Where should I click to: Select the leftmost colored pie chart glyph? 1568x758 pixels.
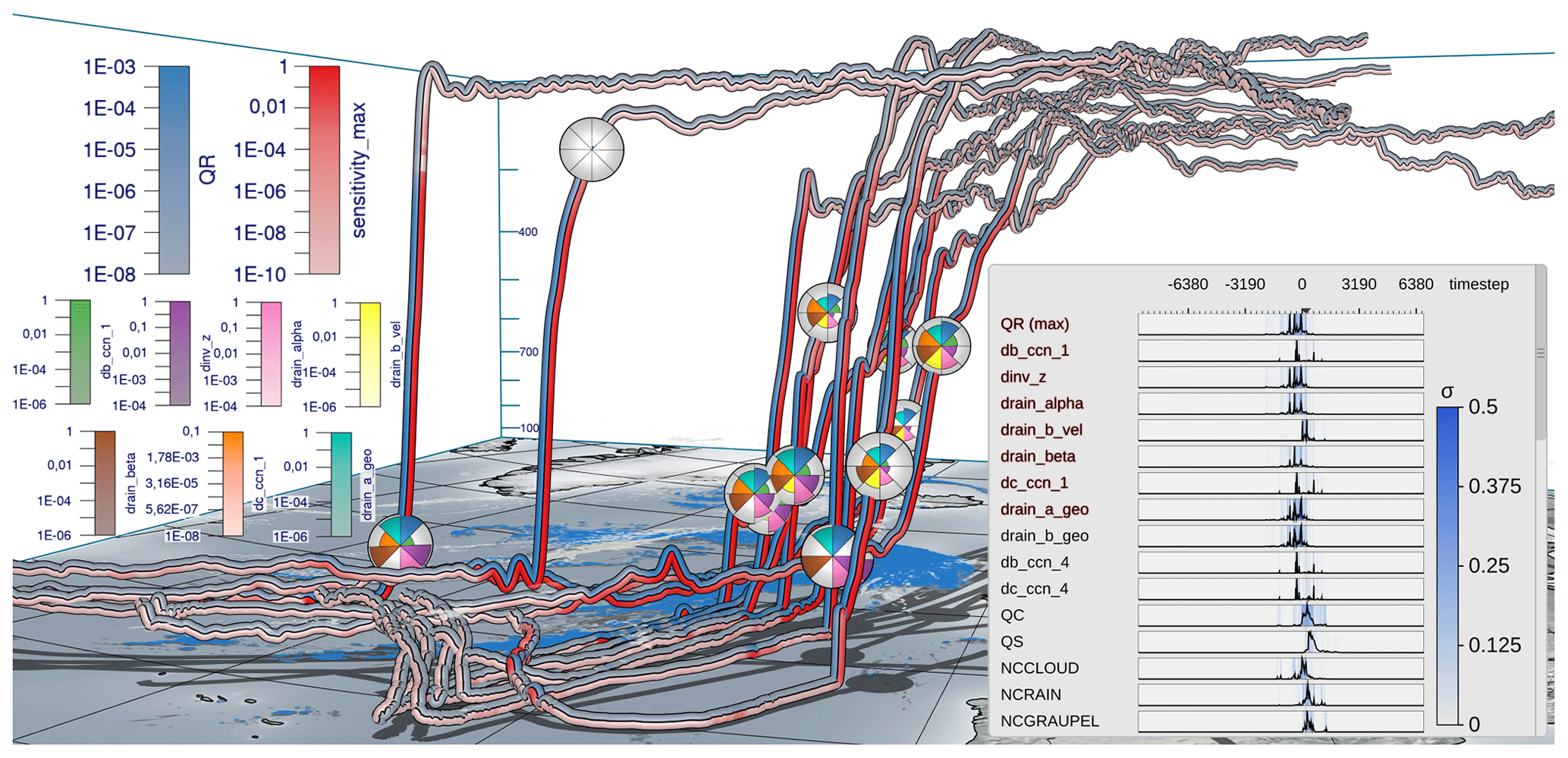(400, 544)
